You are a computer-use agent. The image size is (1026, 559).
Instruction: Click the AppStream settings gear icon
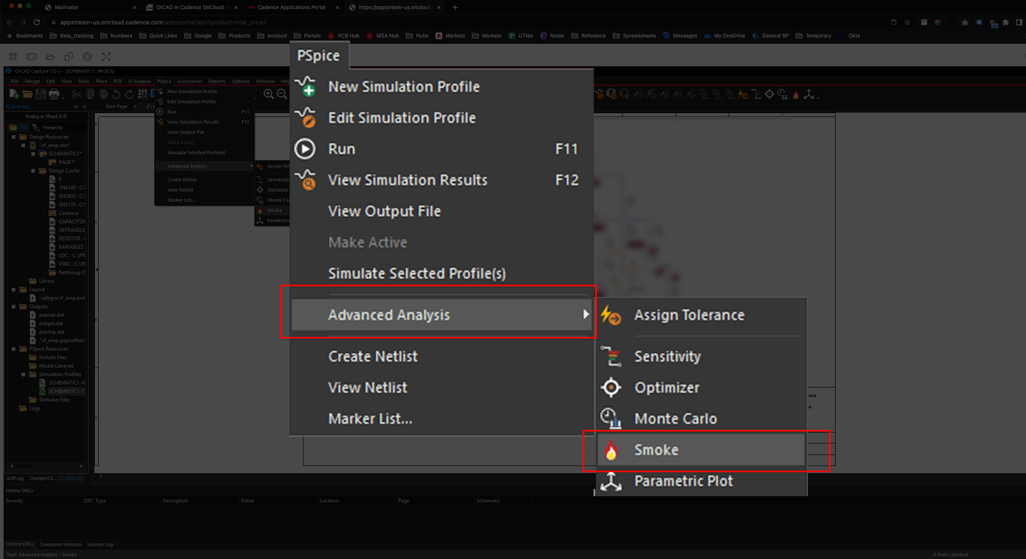pos(88,57)
